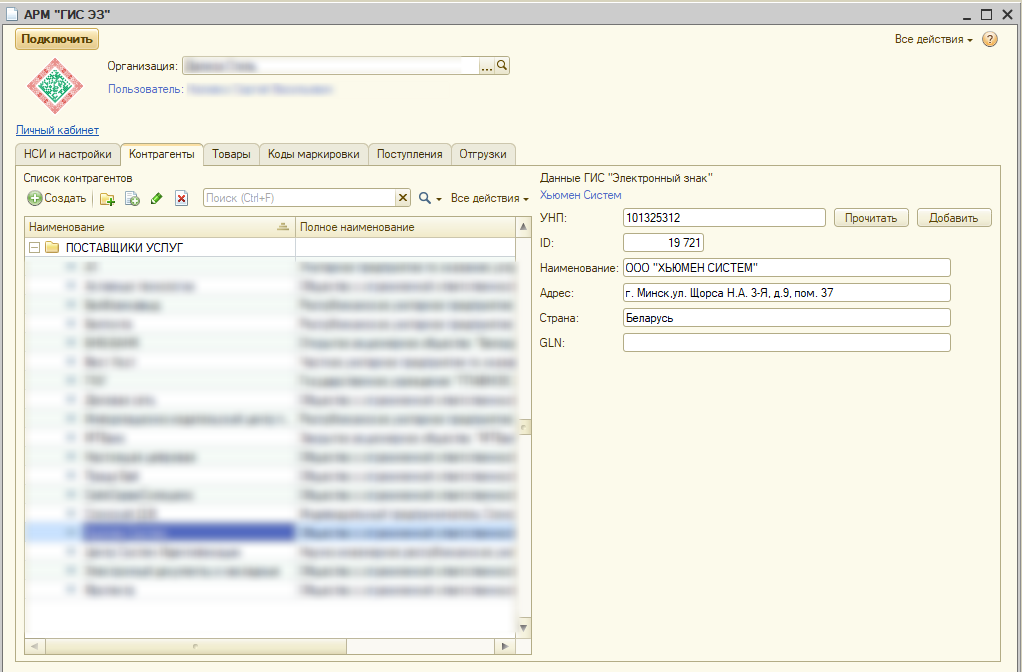Open the search magnifier dropdown in list toolbar
This screenshot has width=1022, height=672.
pyautogui.click(x=430, y=199)
